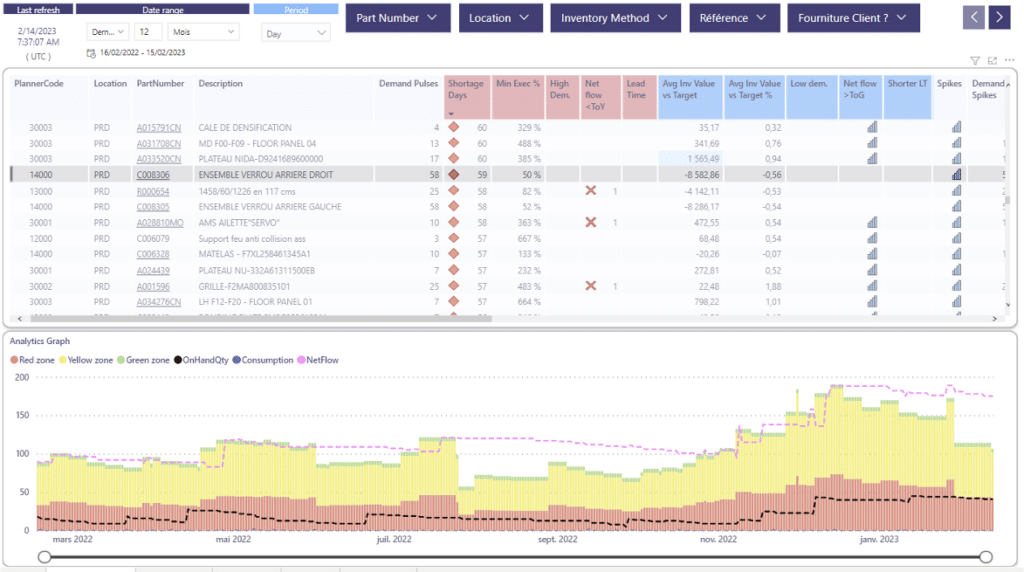Screen dimensions: 1024x572
Task: Open the Inventory Method dropdown
Action: [614, 18]
